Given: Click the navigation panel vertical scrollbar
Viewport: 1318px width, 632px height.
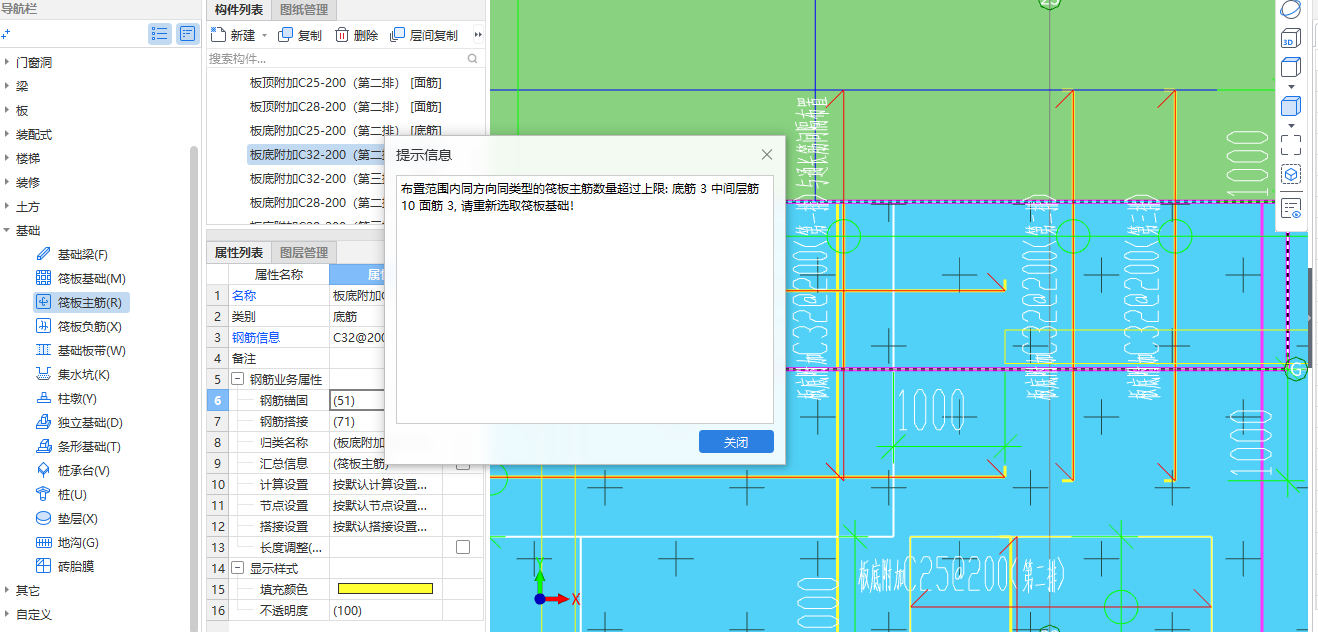Looking at the screenshot, I should point(194,390).
